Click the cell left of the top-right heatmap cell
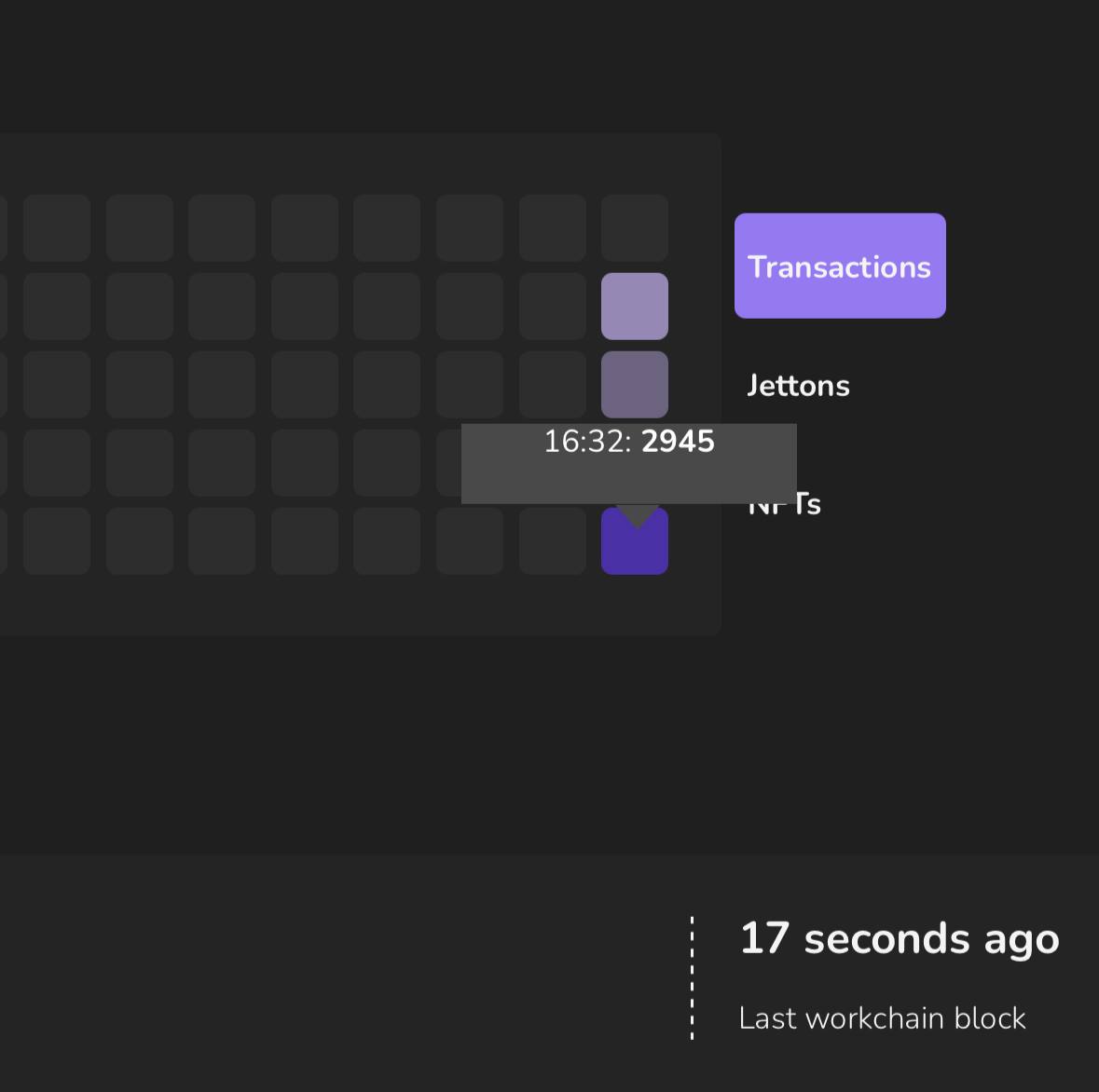This screenshot has height=1092, width=1099. point(553,228)
